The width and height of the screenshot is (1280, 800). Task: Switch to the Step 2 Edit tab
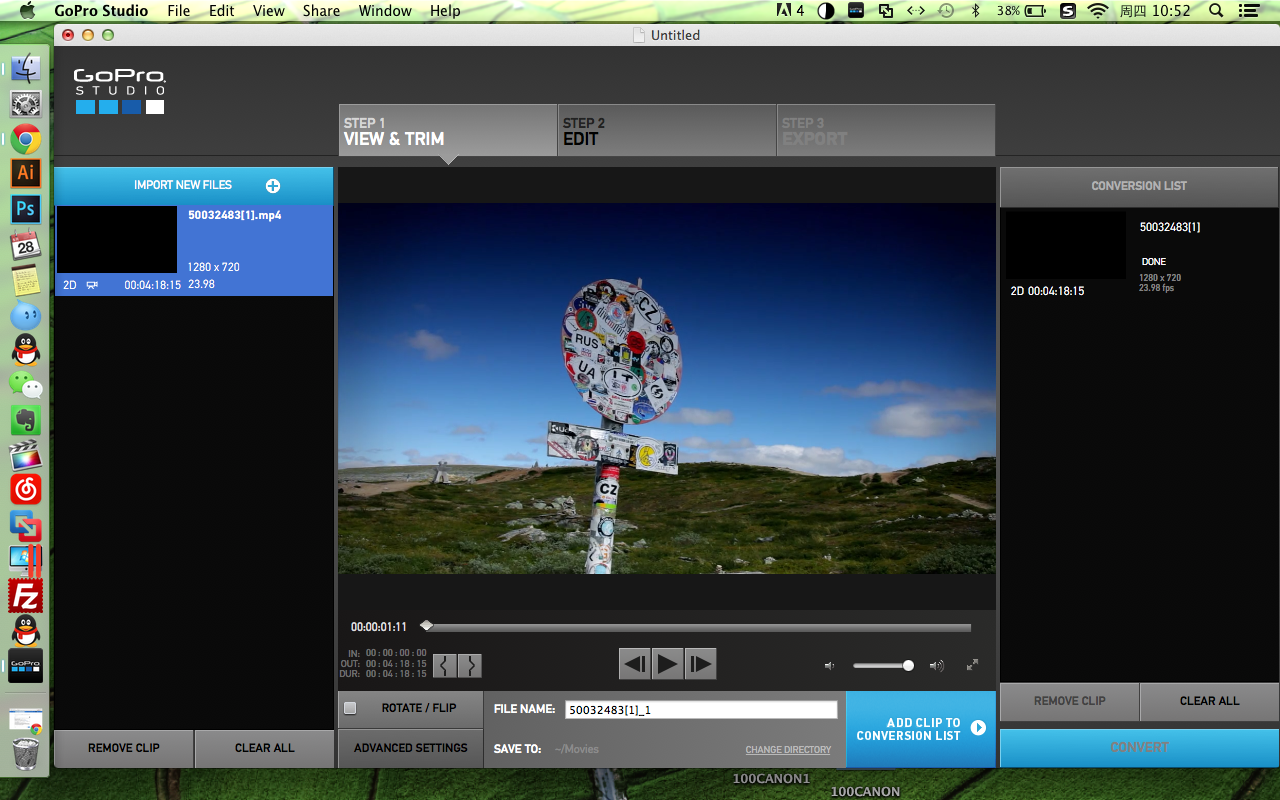tap(667, 130)
